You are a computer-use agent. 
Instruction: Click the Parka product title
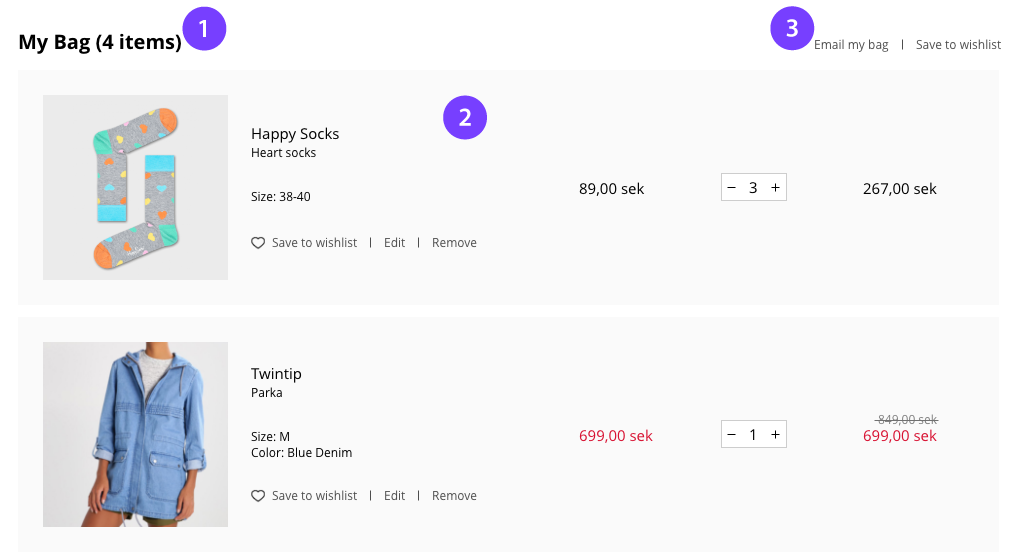point(267,393)
